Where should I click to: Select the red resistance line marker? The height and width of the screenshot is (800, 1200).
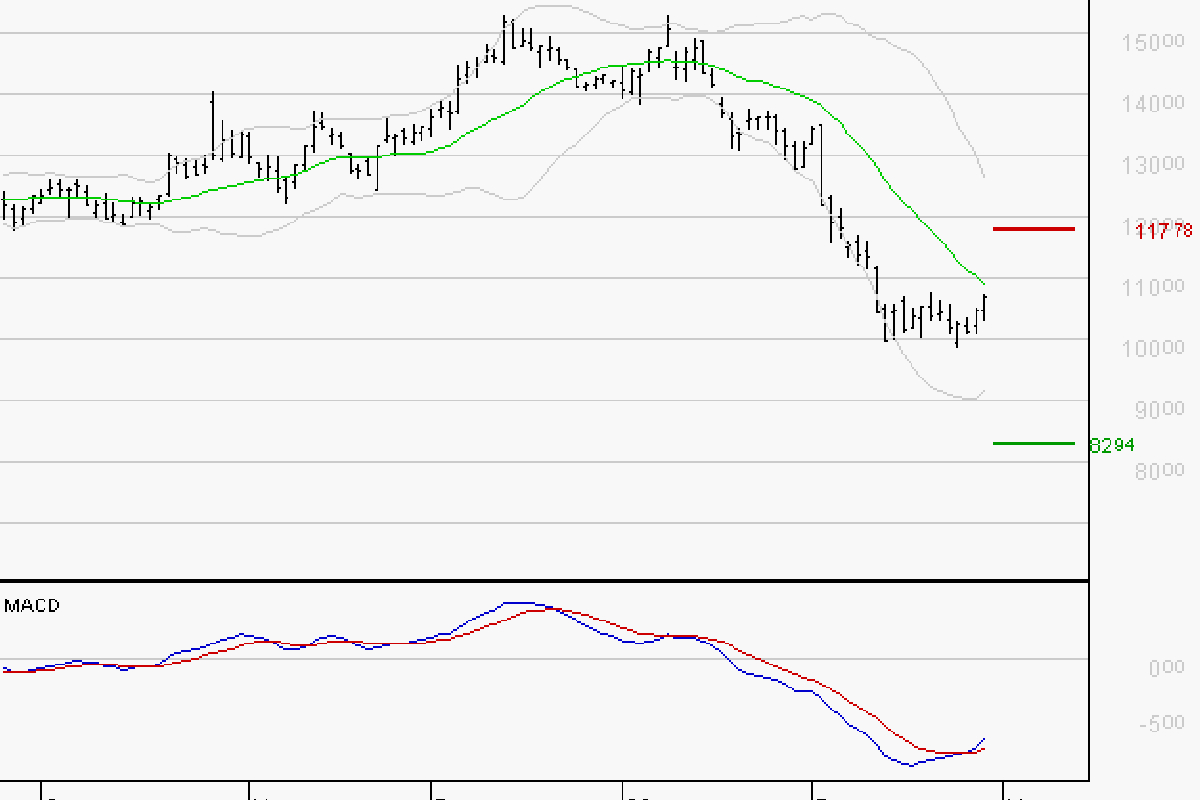(1033, 229)
